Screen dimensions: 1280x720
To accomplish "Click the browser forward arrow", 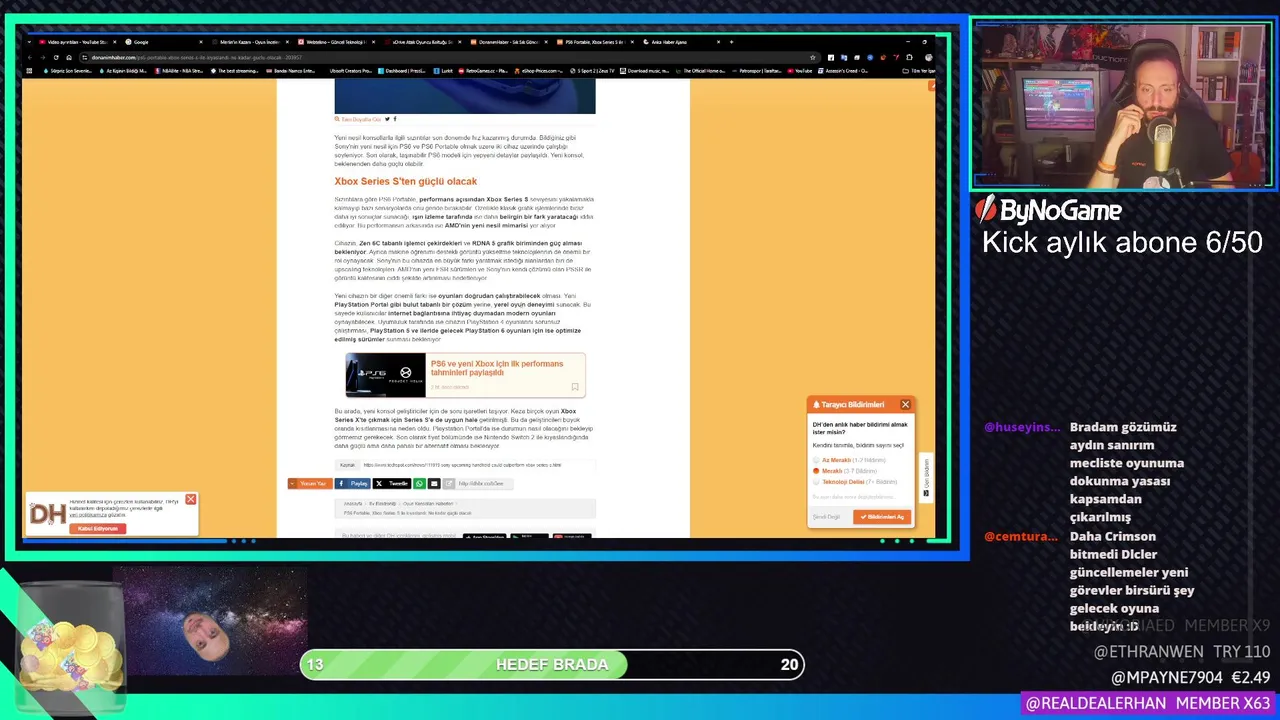I will click(43, 57).
